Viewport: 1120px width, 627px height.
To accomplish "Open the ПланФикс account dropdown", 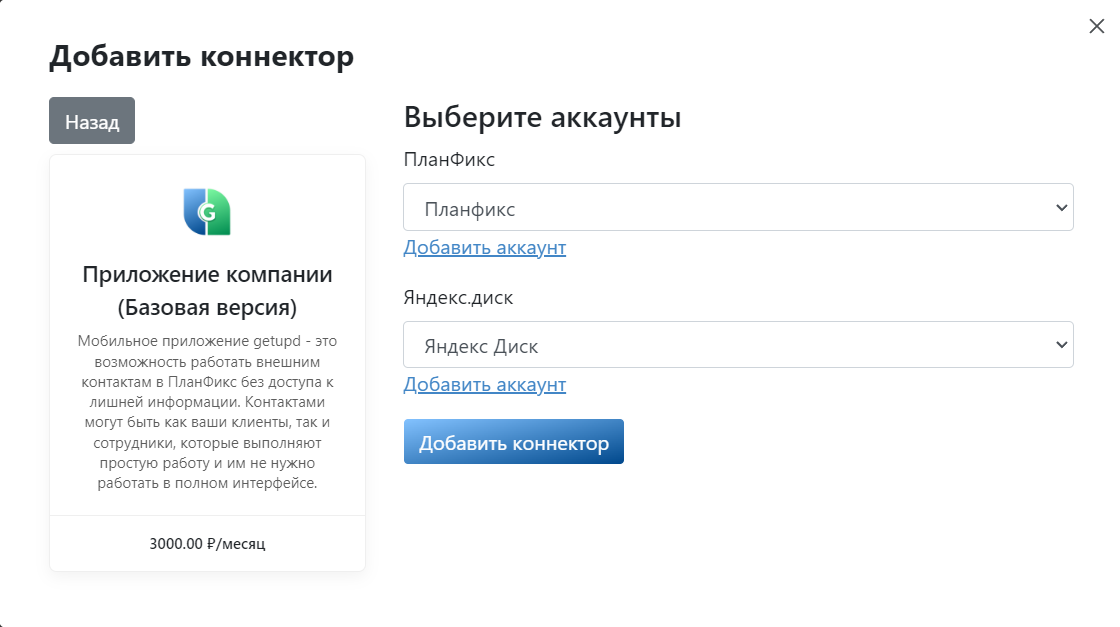I will [738, 207].
